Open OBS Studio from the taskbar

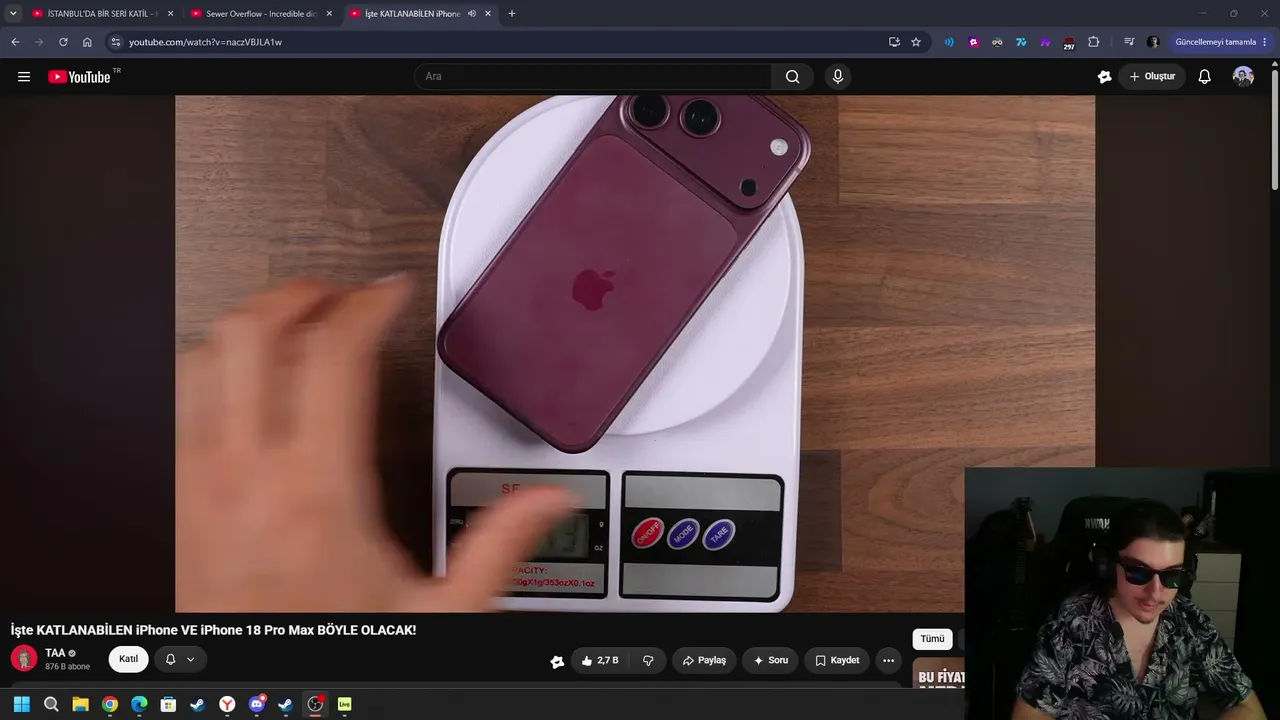click(315, 704)
